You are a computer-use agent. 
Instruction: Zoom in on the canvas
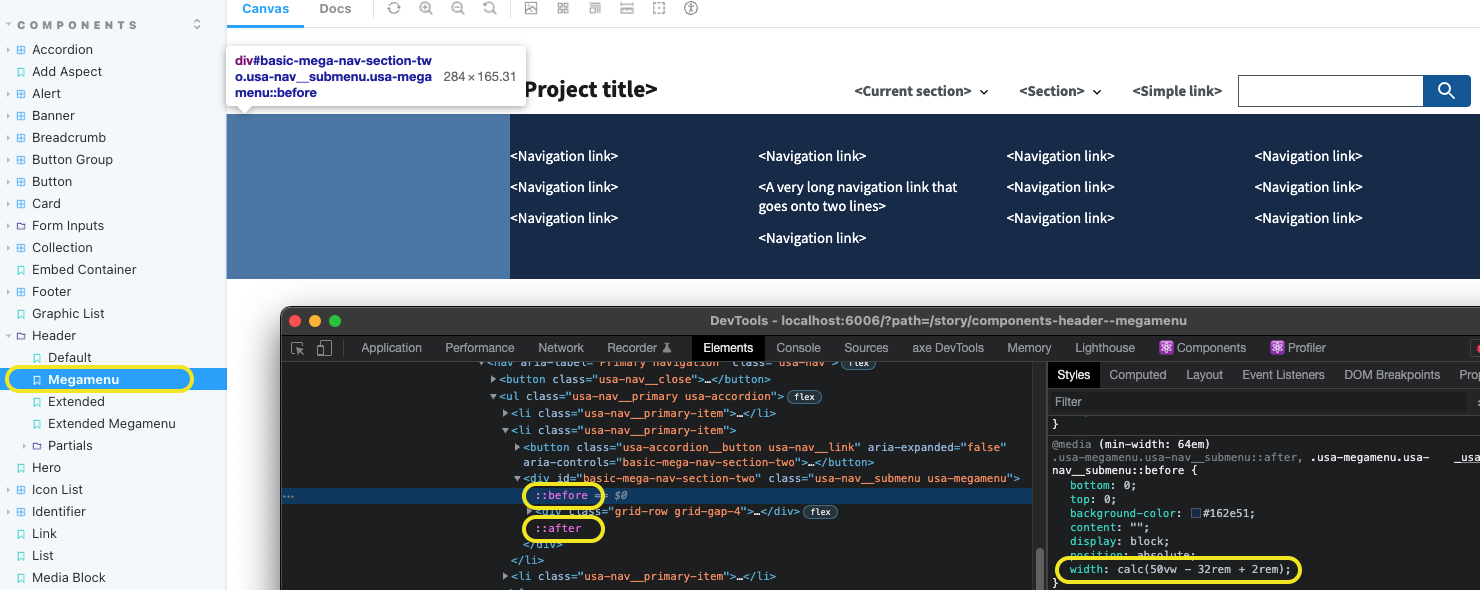[426, 8]
